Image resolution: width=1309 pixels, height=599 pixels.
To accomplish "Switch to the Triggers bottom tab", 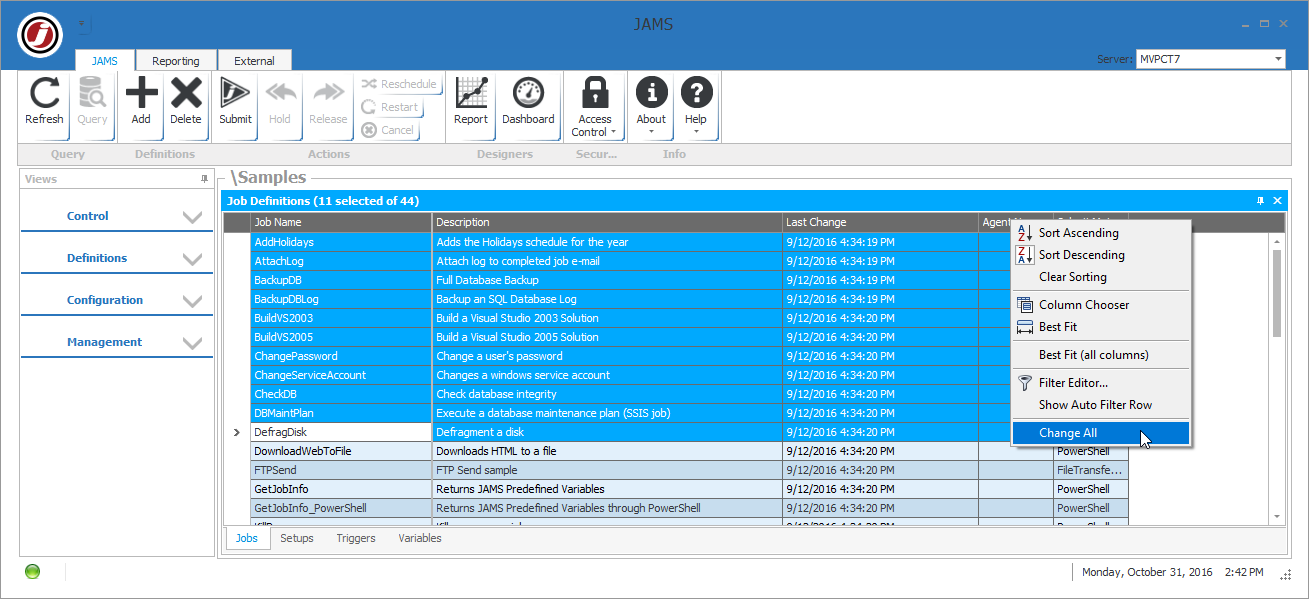I will [x=356, y=538].
